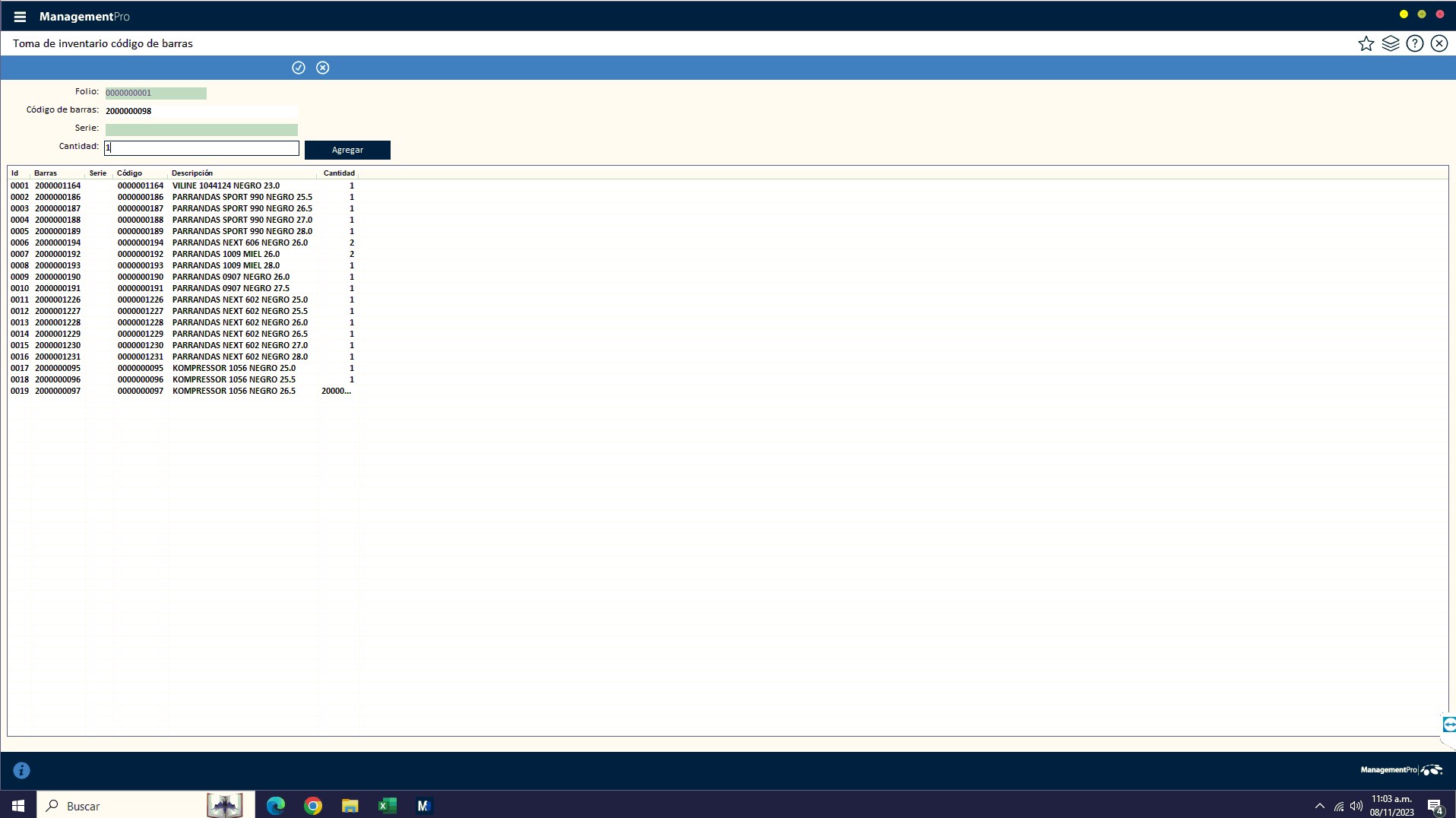The width and height of the screenshot is (1456, 818).
Task: Select row PARRANDAS NEXT 606 NEGRO 26.0
Action: [182, 243]
